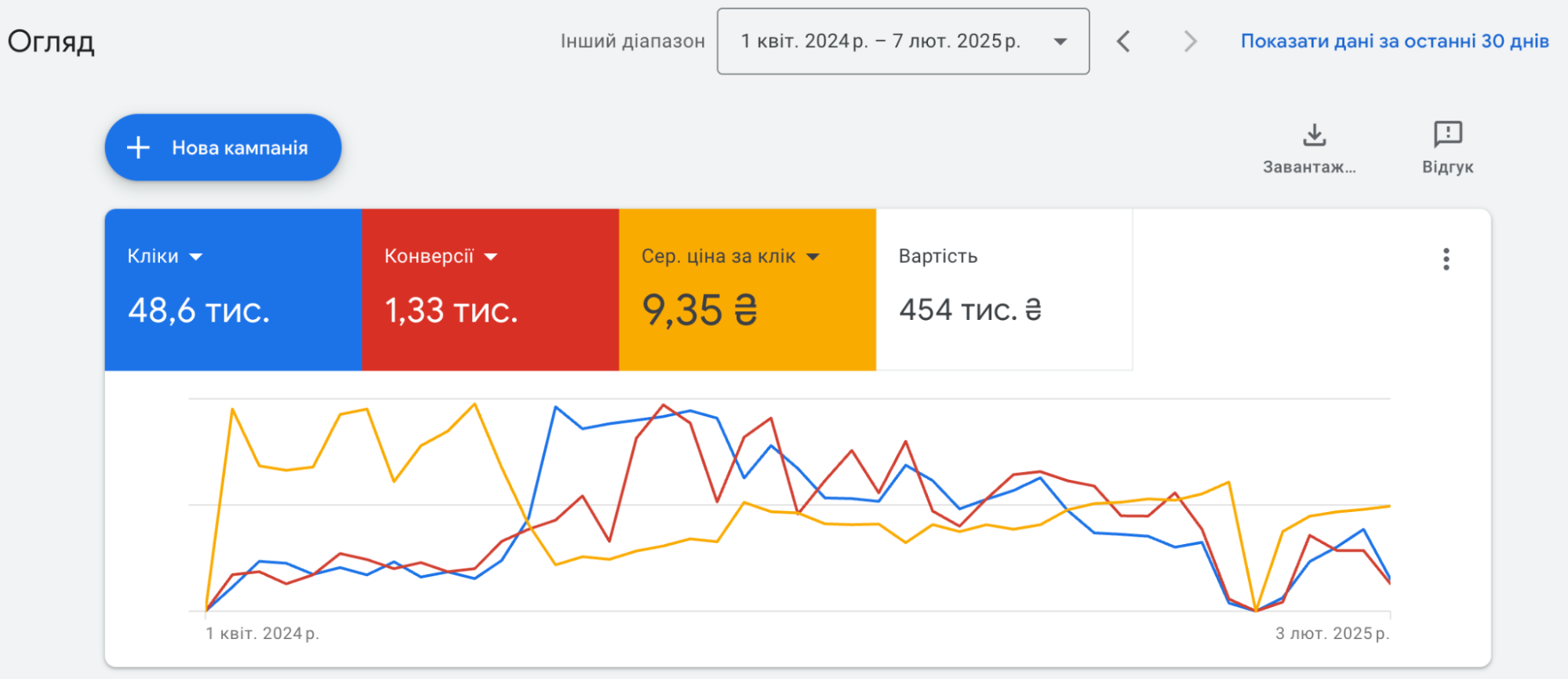Click the plus icon on Нова кампанія

coord(138,147)
